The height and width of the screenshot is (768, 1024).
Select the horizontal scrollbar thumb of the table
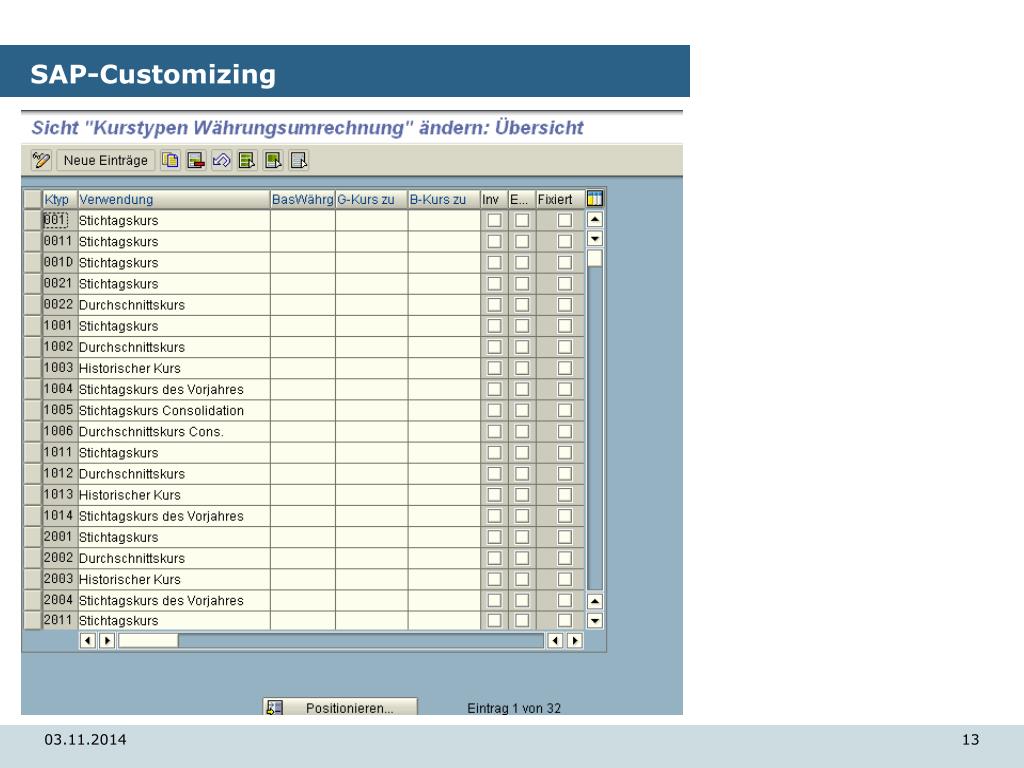tap(148, 641)
